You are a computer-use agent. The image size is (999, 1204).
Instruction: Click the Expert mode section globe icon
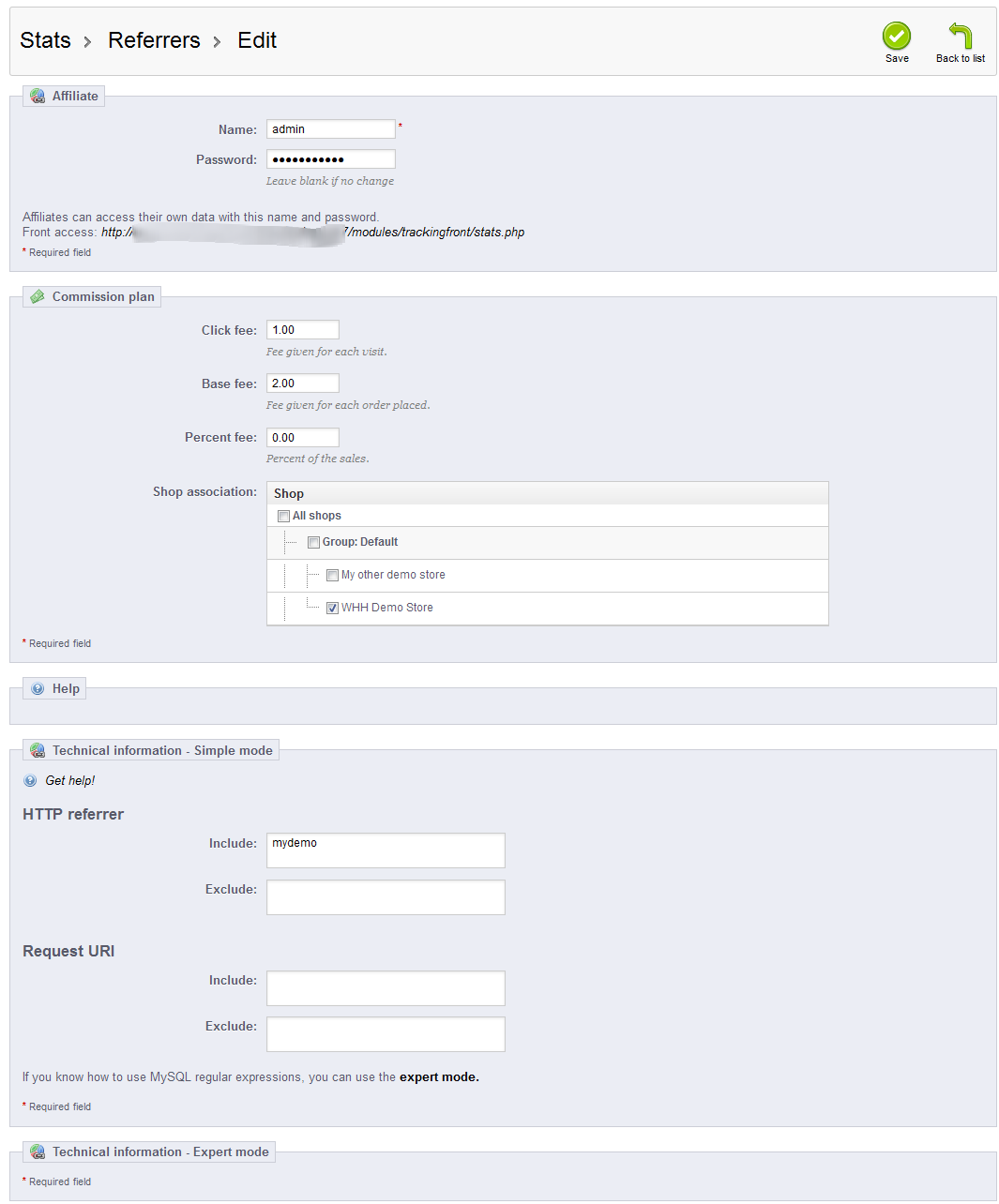[38, 1151]
